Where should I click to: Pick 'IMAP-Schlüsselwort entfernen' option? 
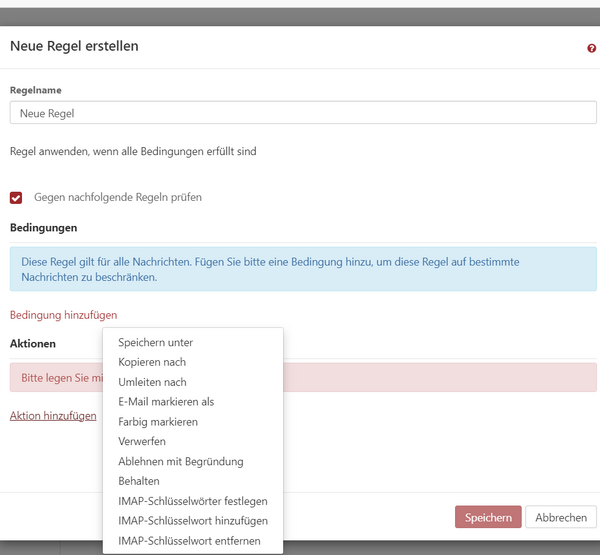[x=189, y=541]
